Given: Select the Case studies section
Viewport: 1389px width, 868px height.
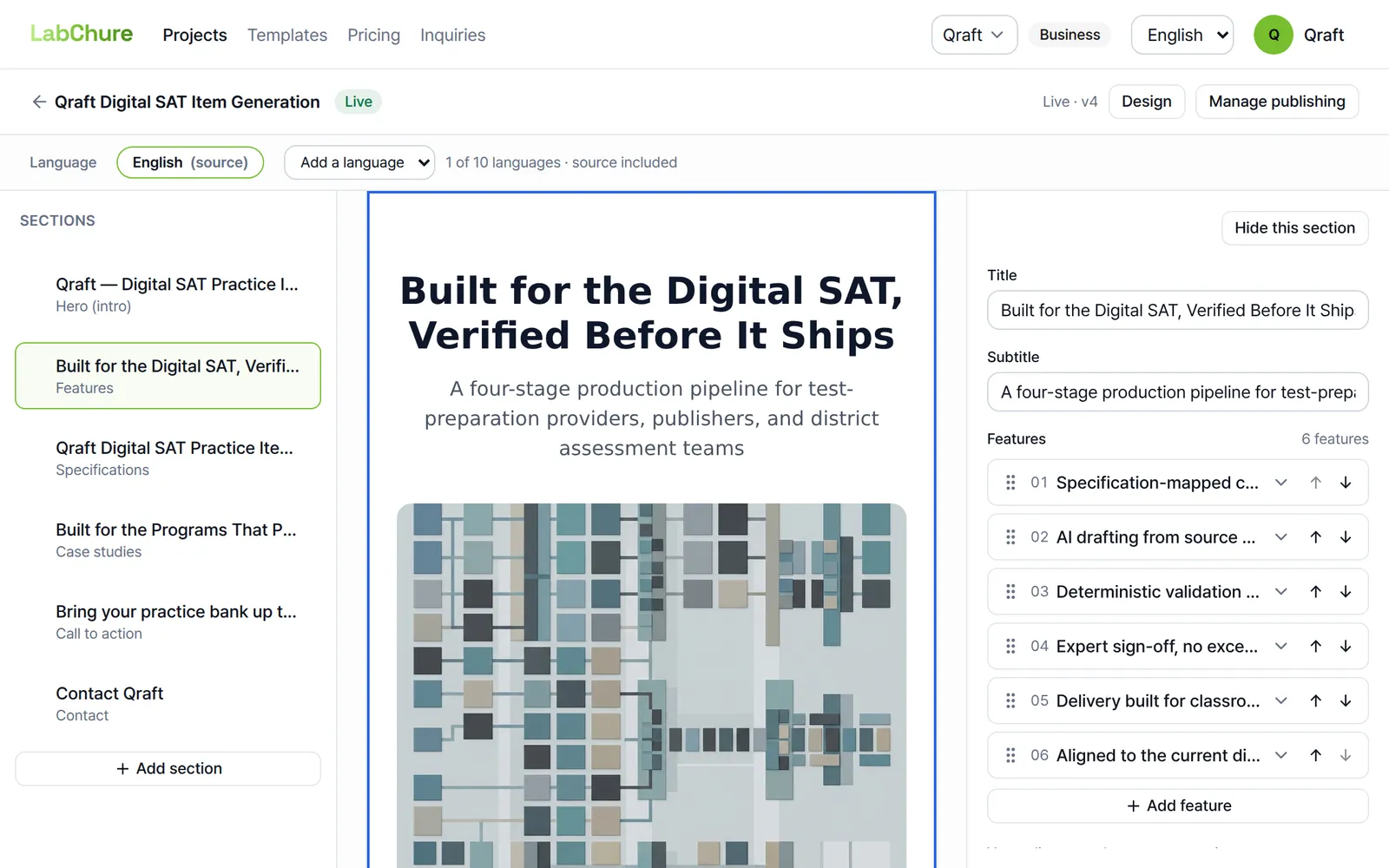Looking at the screenshot, I should (168, 540).
